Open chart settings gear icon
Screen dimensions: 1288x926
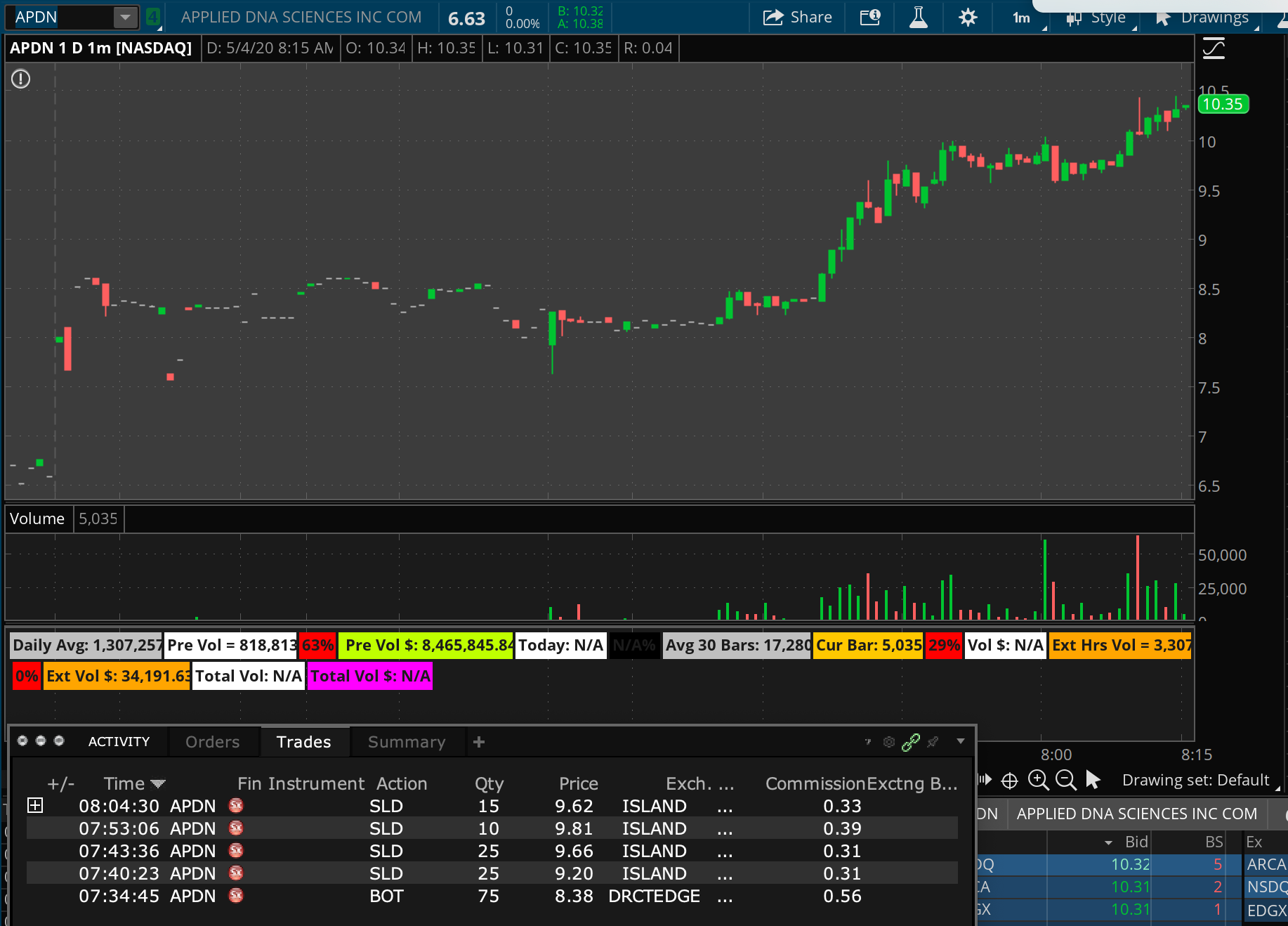click(968, 18)
